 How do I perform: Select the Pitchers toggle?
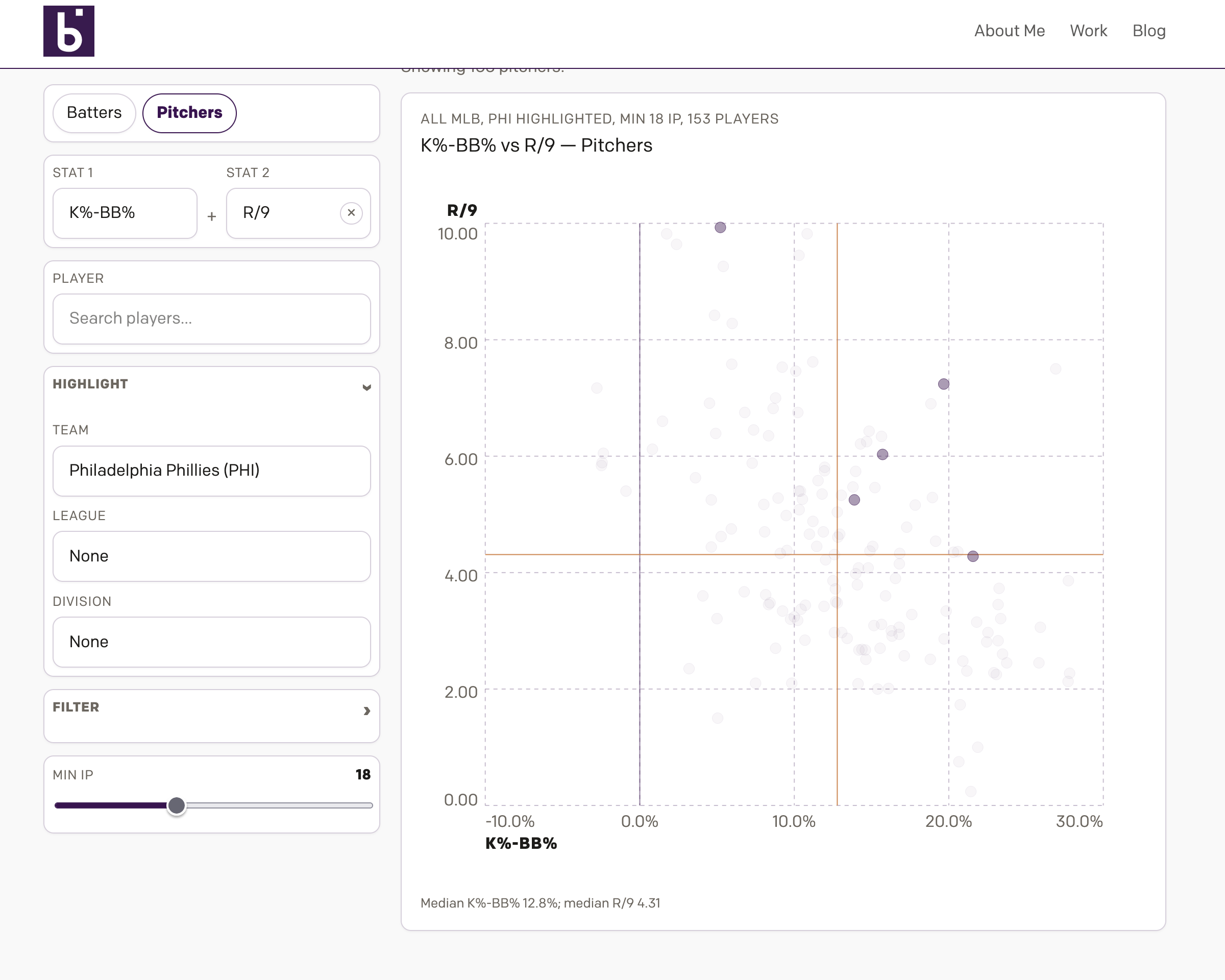(x=189, y=113)
